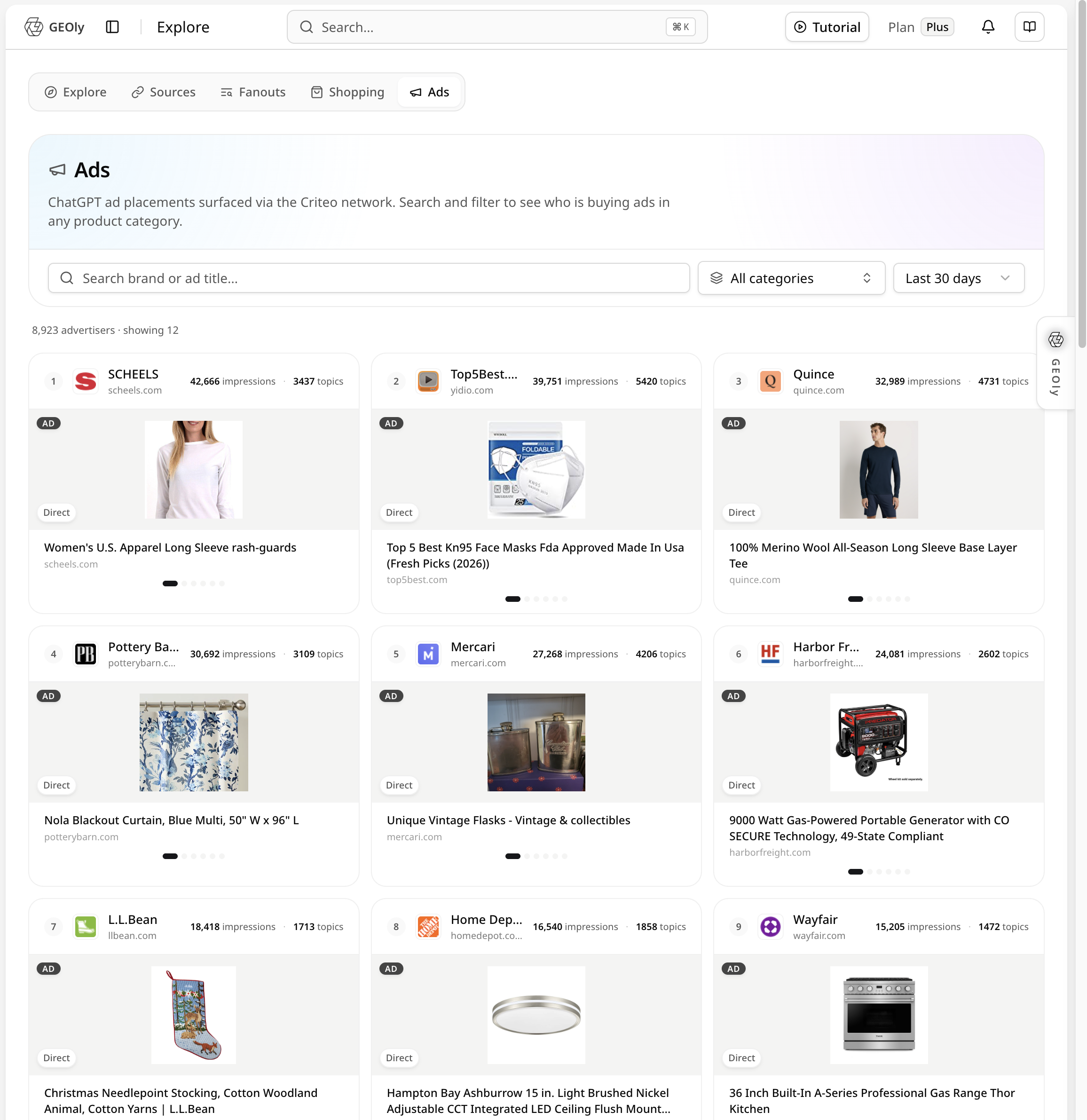This screenshot has height=1120, width=1087.
Task: Click the GEOly logo icon
Action: click(34, 27)
